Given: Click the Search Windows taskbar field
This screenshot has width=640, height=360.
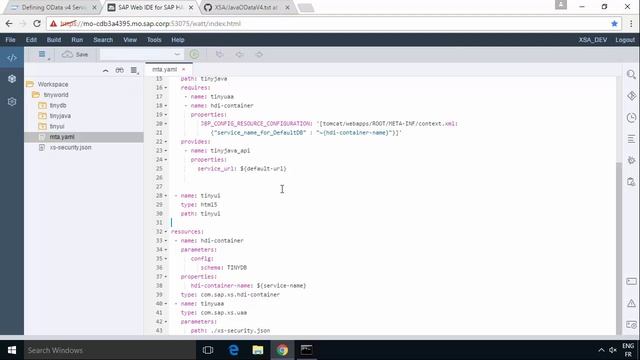Looking at the screenshot, I should tap(110, 350).
